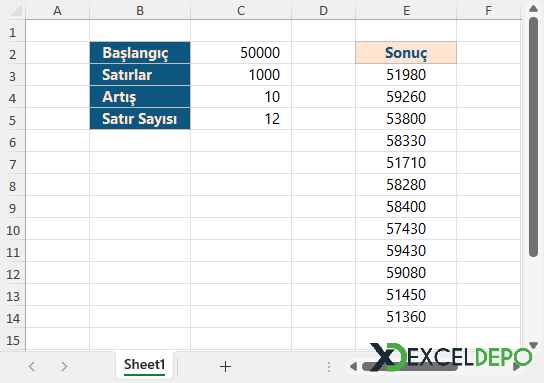Click horizontal scrollbar left arrow
Image resolution: width=544 pixels, height=383 pixels.
353,366
